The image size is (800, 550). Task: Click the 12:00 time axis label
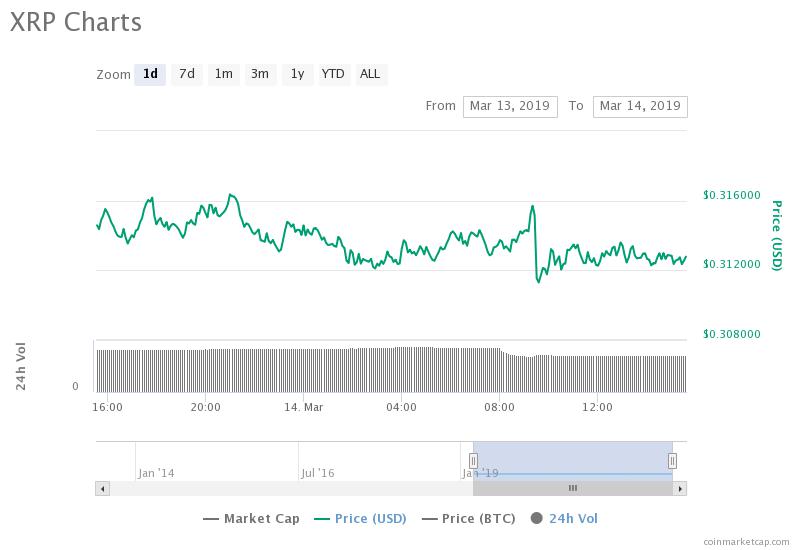(597, 408)
